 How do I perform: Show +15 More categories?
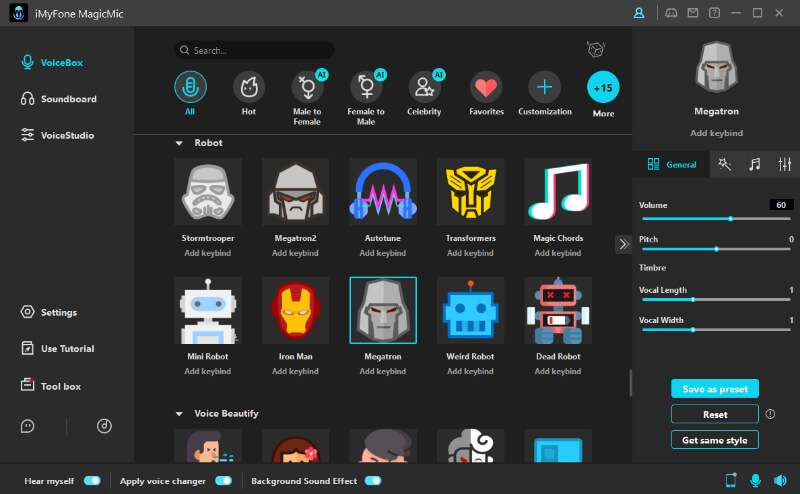pos(603,87)
